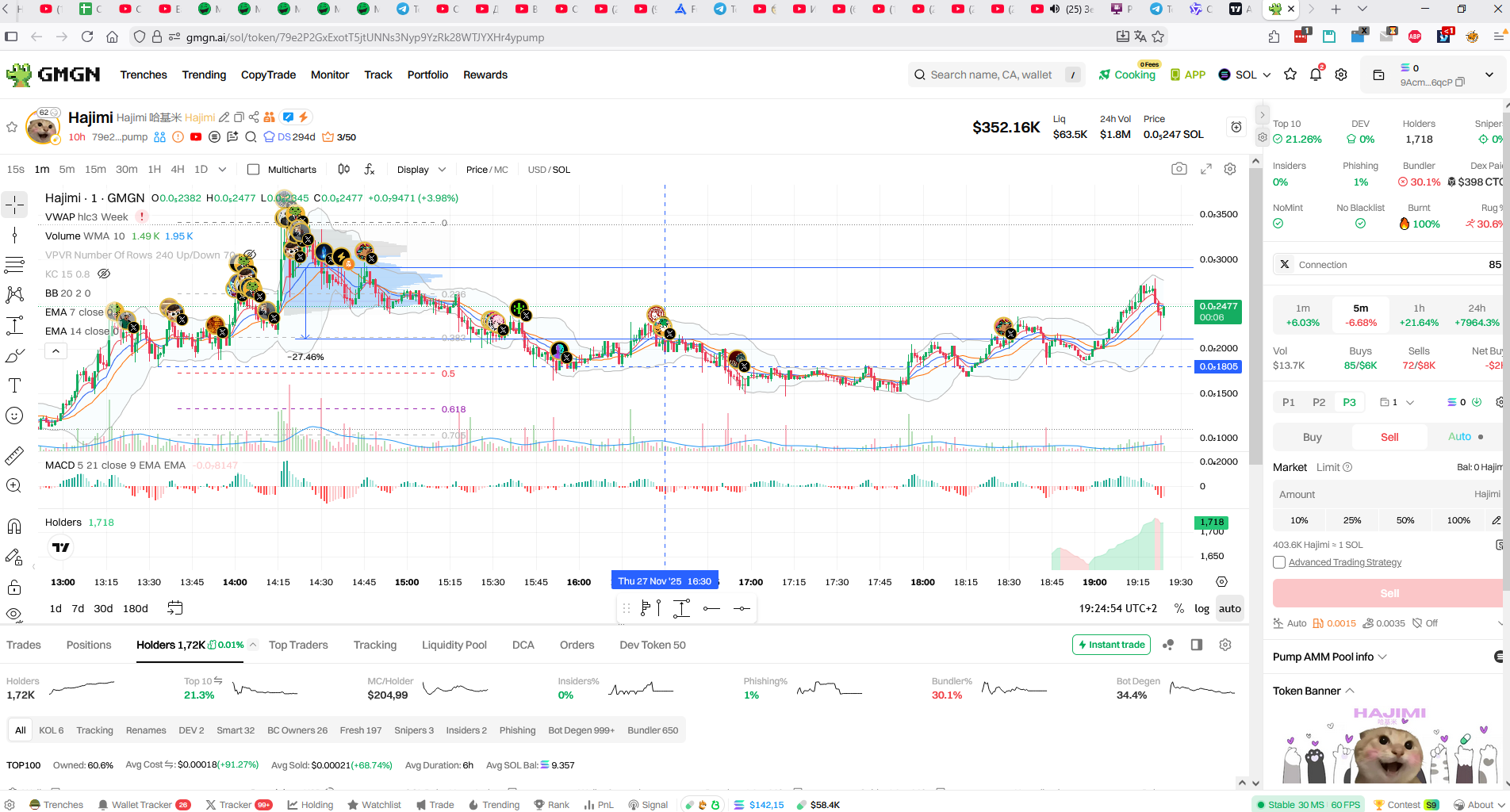Filter holders by Snipers 3
Screen dimensions: 1510x812
(414, 730)
